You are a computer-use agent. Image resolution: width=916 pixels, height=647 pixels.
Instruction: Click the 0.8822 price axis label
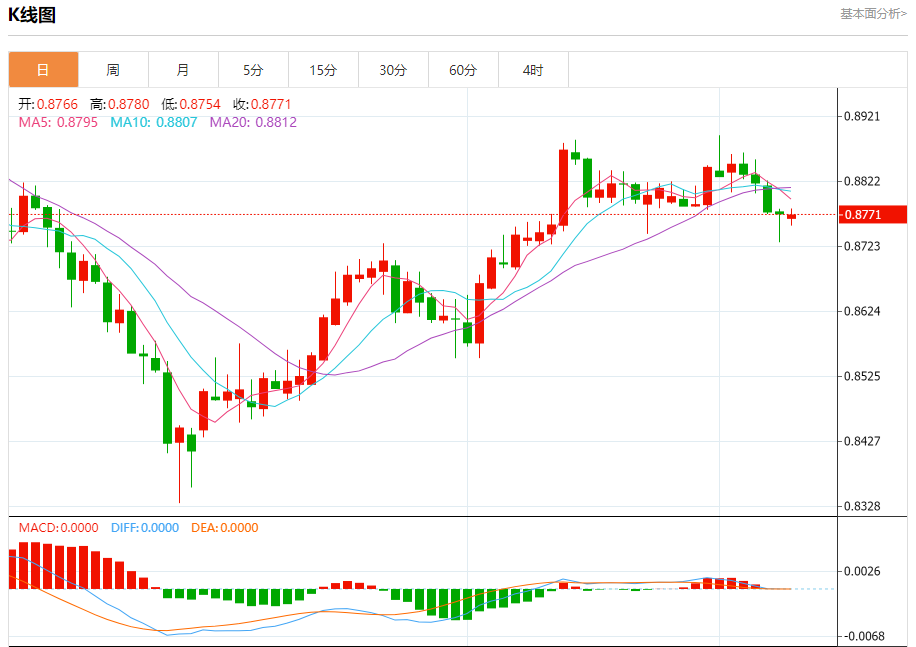coord(862,181)
